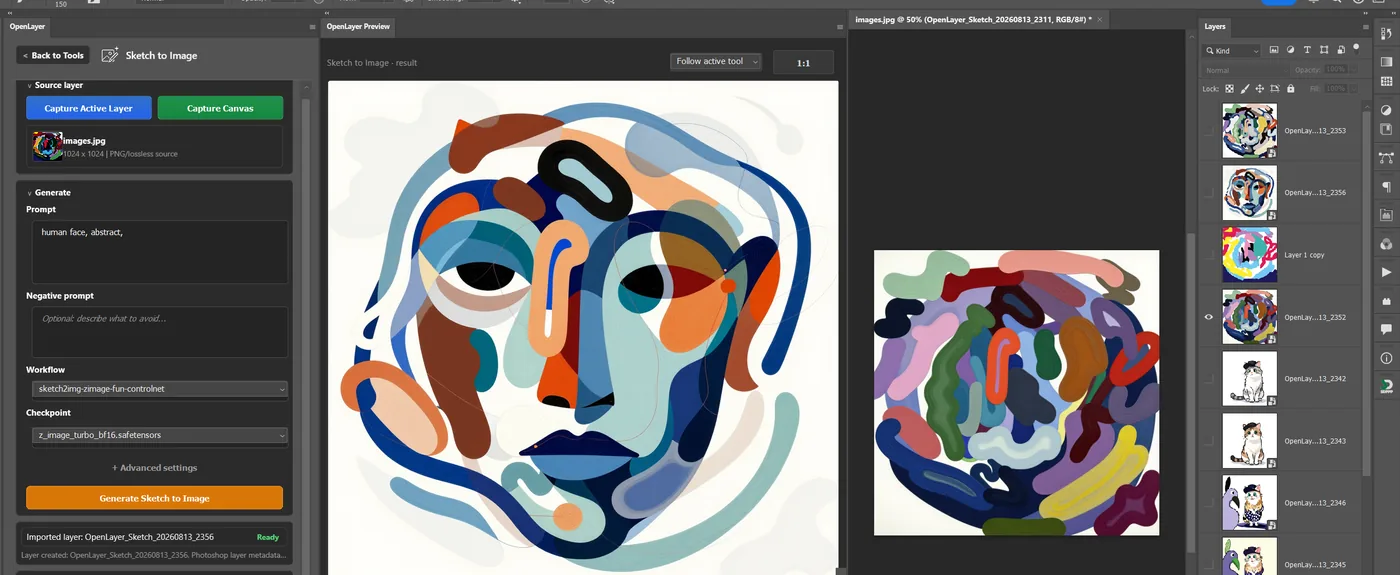Click the layer Fill value field
This screenshot has width=1400, height=575.
(1336, 89)
